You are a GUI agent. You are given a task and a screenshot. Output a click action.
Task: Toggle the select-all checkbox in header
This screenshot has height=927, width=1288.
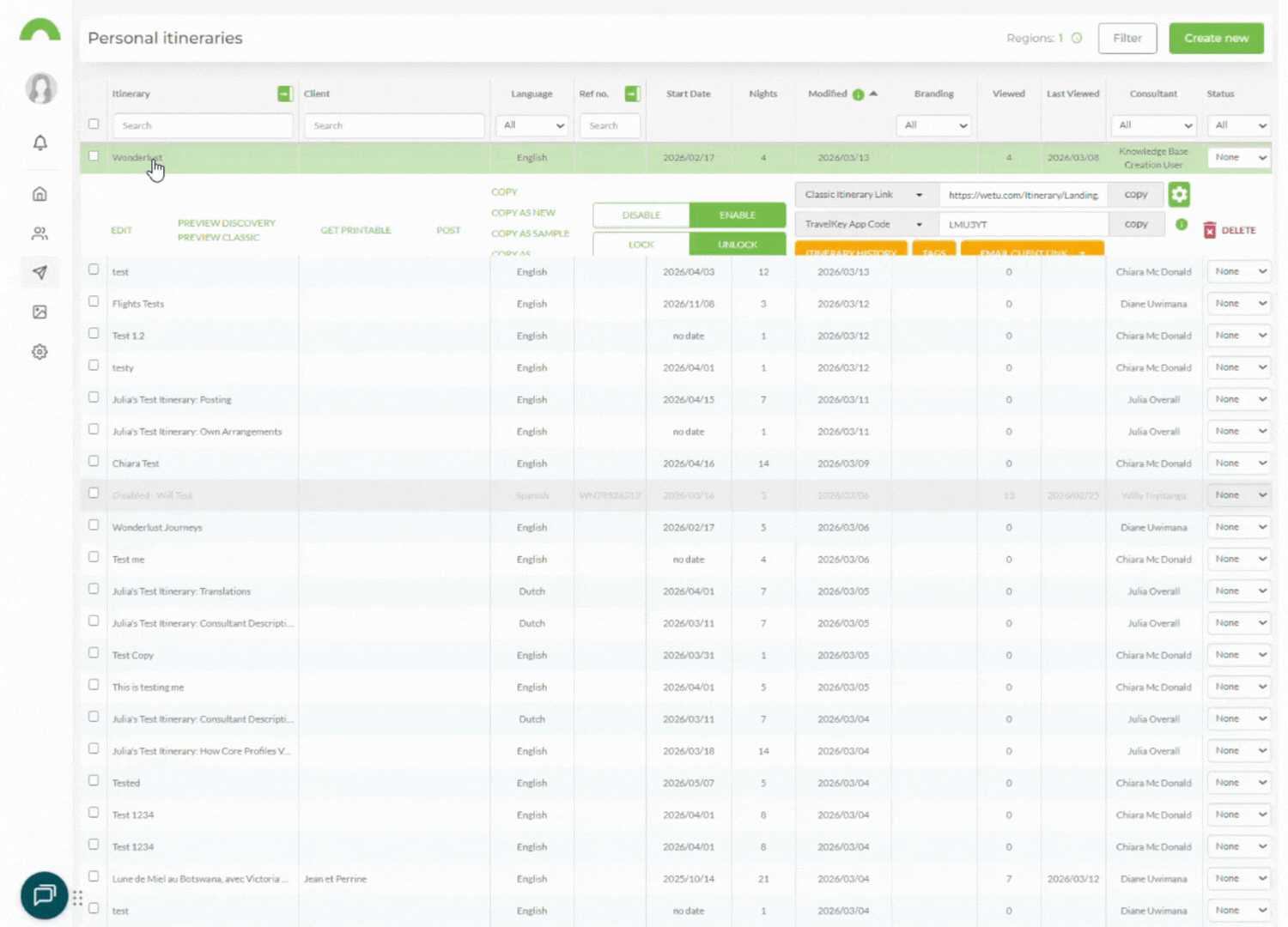[x=94, y=124]
